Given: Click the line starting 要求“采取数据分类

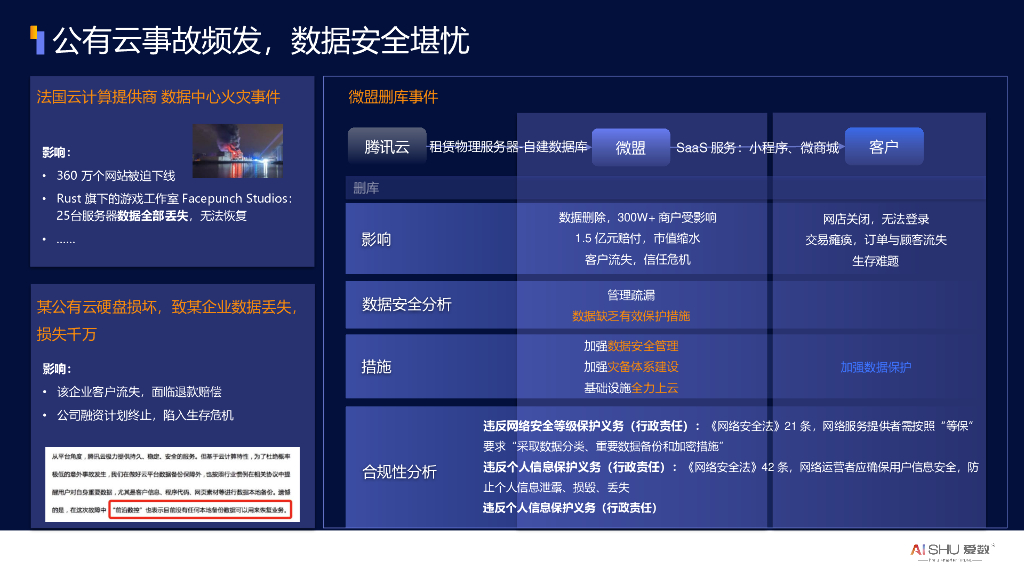Looking at the screenshot, I should (603, 447).
